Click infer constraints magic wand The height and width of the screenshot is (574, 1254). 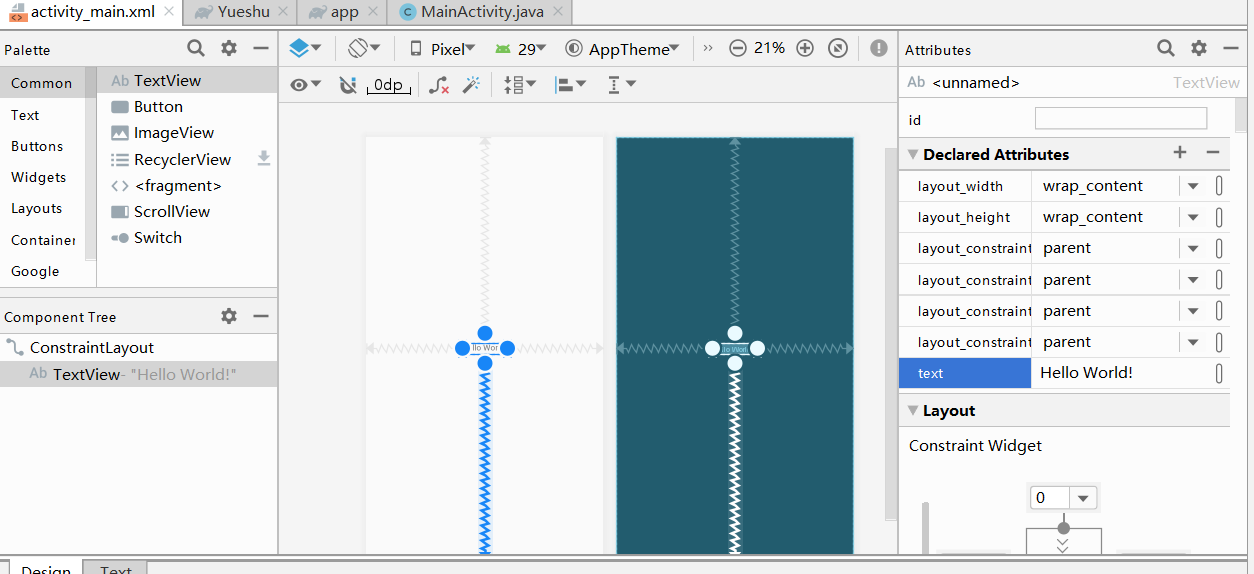(471, 85)
